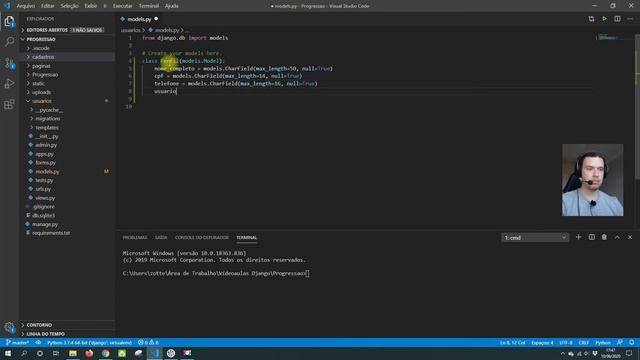Viewport: 640px width, 360px height.
Task: Collapse the PROGRESSAO root folder
Action: tap(41, 39)
